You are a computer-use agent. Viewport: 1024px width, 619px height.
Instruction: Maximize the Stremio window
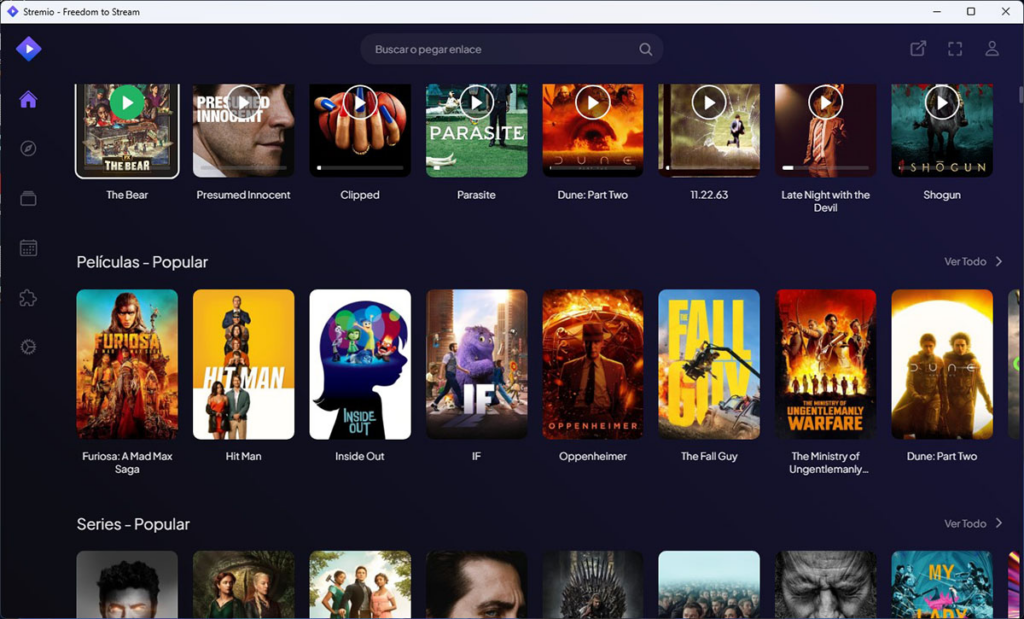click(971, 12)
